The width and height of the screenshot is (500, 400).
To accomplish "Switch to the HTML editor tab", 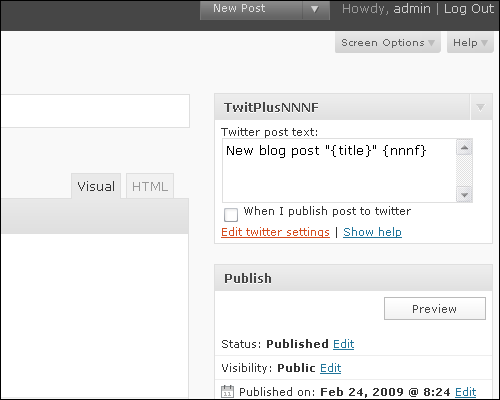I will coord(150,186).
